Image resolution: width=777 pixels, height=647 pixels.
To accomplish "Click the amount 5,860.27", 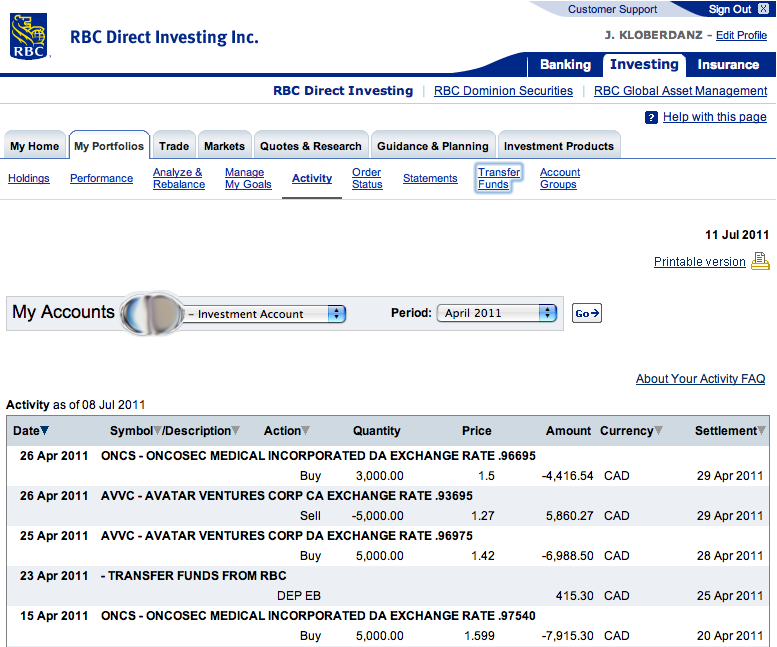I will coord(569,516).
